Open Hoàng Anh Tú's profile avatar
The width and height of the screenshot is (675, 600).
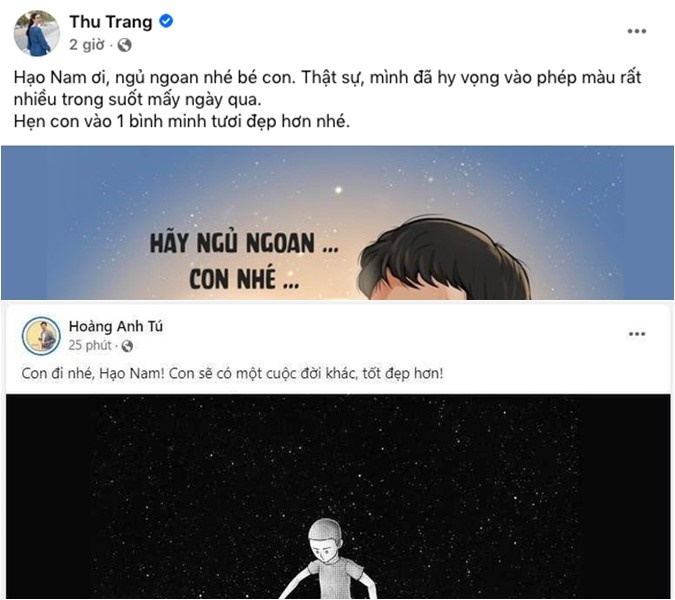pyautogui.click(x=41, y=336)
